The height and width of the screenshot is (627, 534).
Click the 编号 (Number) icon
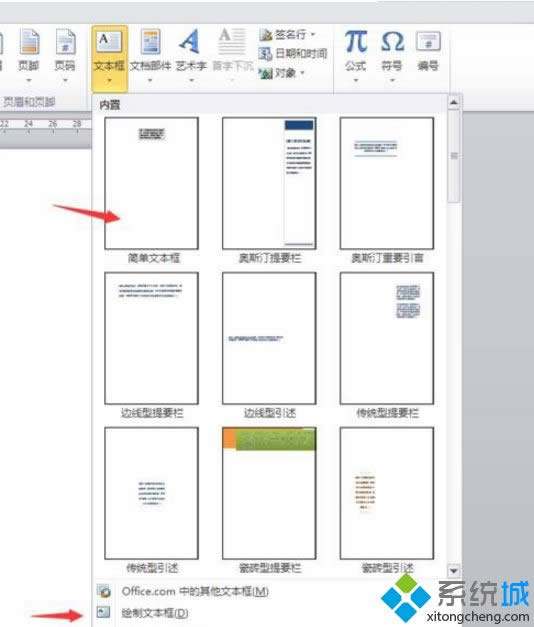428,42
